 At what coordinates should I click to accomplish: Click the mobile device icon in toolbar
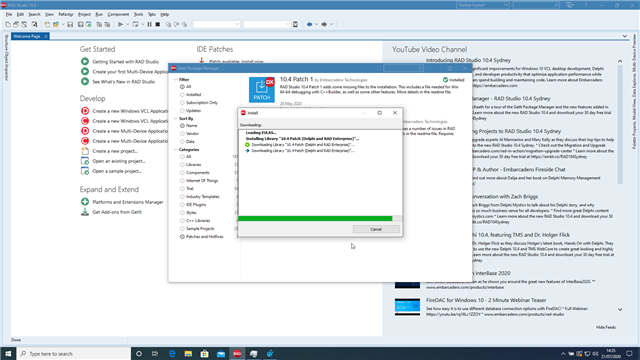[x=296, y=24]
